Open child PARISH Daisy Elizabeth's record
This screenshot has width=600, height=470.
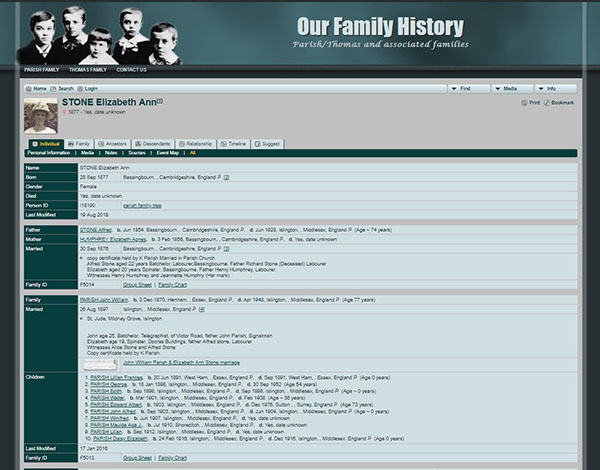121,439
